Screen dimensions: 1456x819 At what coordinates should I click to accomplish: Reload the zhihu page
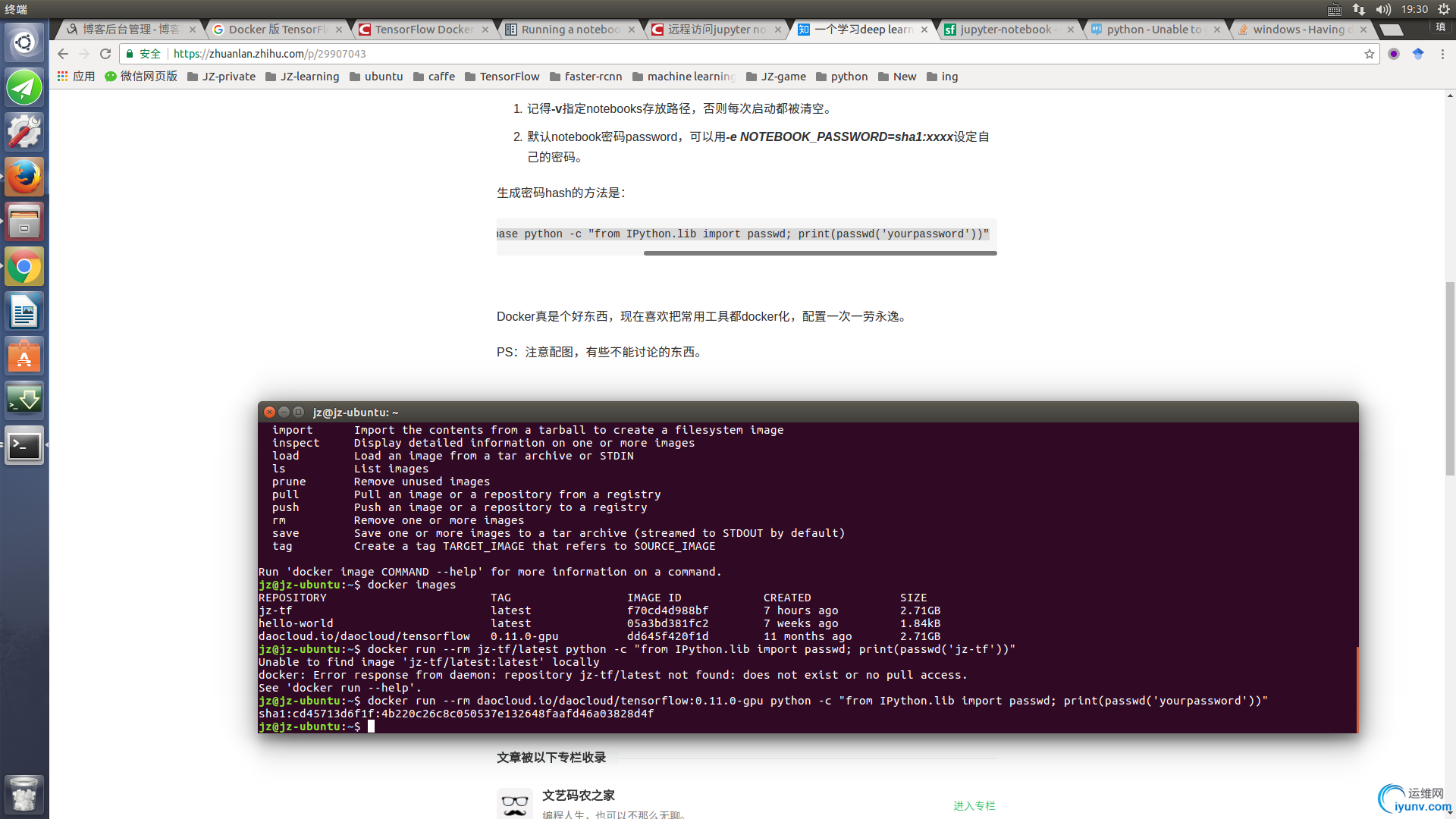[105, 54]
